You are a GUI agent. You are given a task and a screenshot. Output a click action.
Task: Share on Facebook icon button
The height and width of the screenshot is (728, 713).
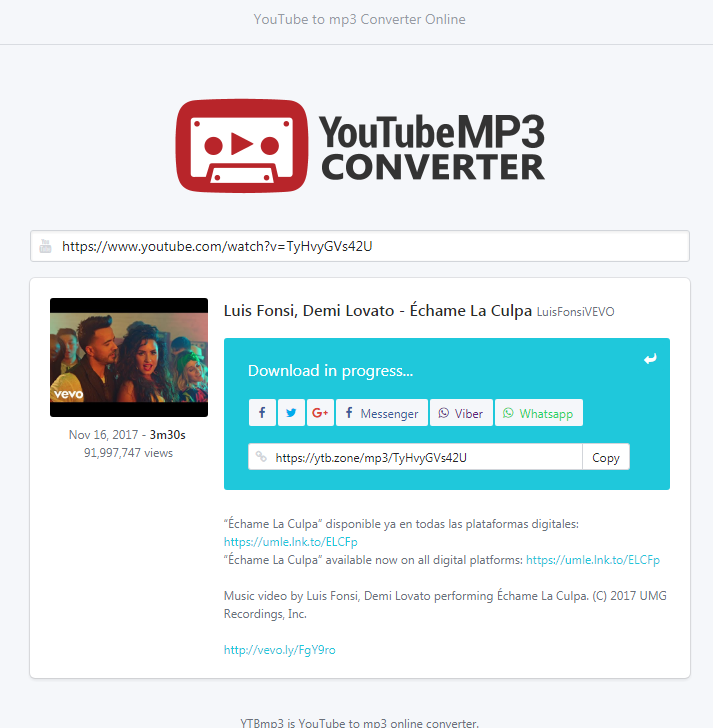[x=262, y=412]
